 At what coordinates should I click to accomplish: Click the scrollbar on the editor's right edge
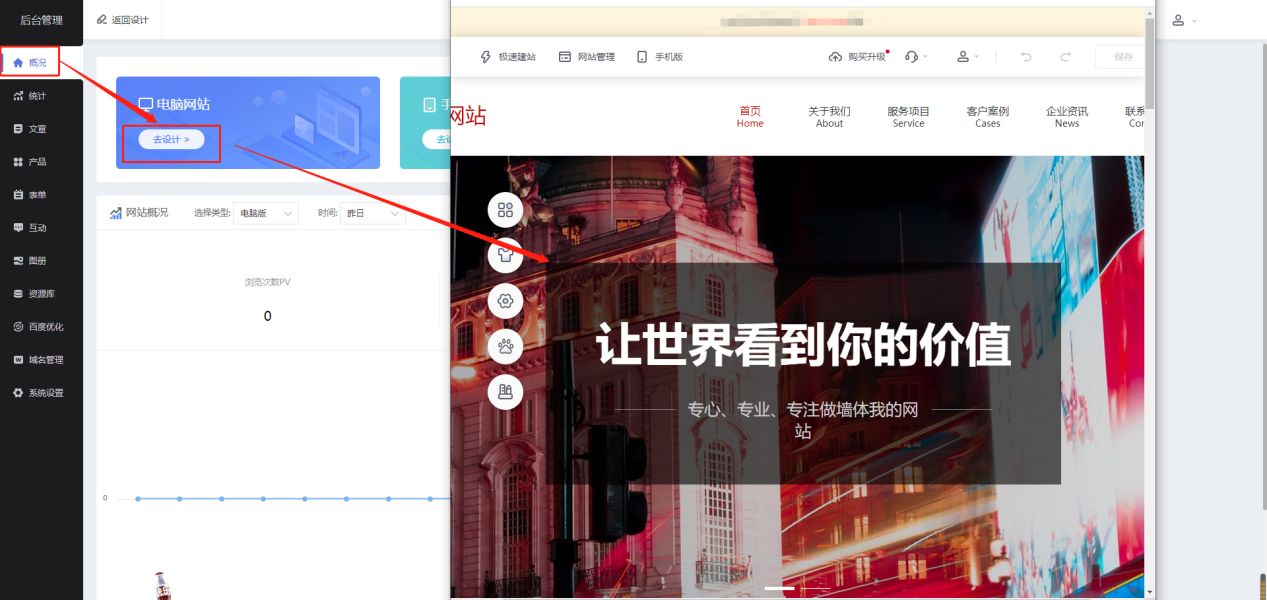click(x=1152, y=300)
